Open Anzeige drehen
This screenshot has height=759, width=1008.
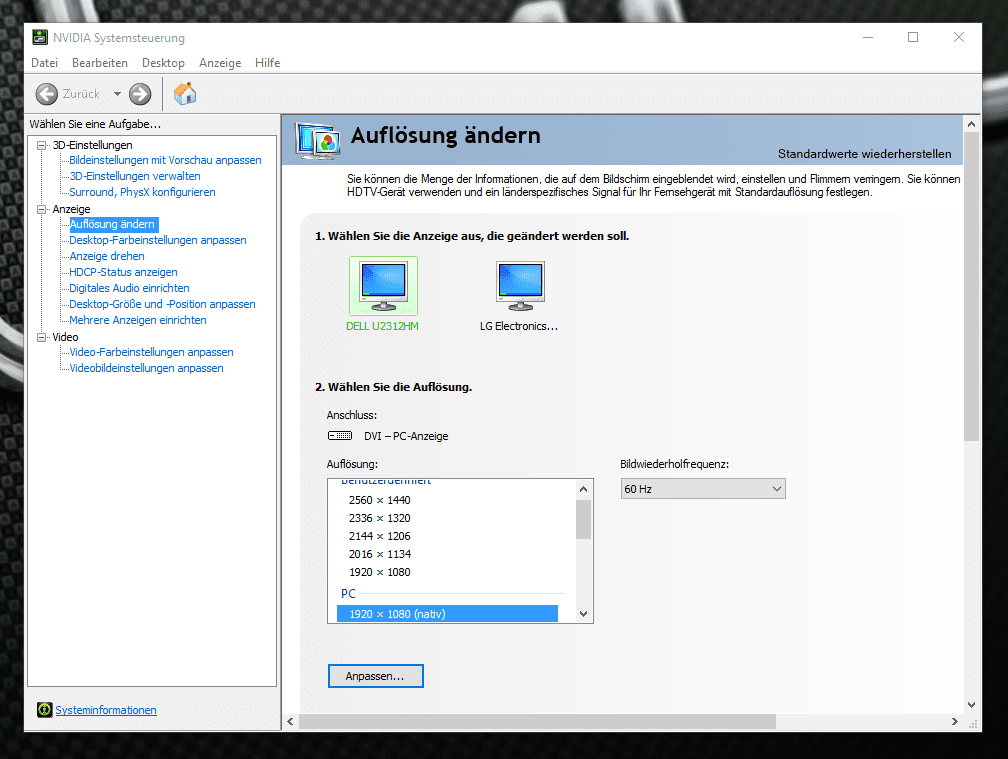click(x=107, y=256)
